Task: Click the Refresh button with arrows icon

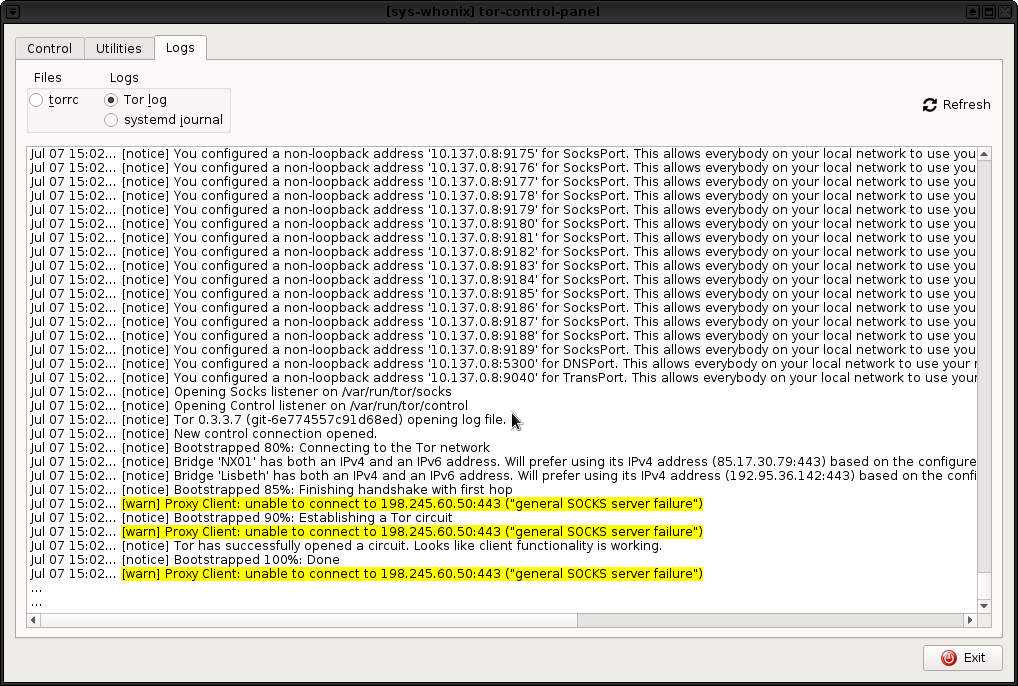Action: [x=930, y=105]
